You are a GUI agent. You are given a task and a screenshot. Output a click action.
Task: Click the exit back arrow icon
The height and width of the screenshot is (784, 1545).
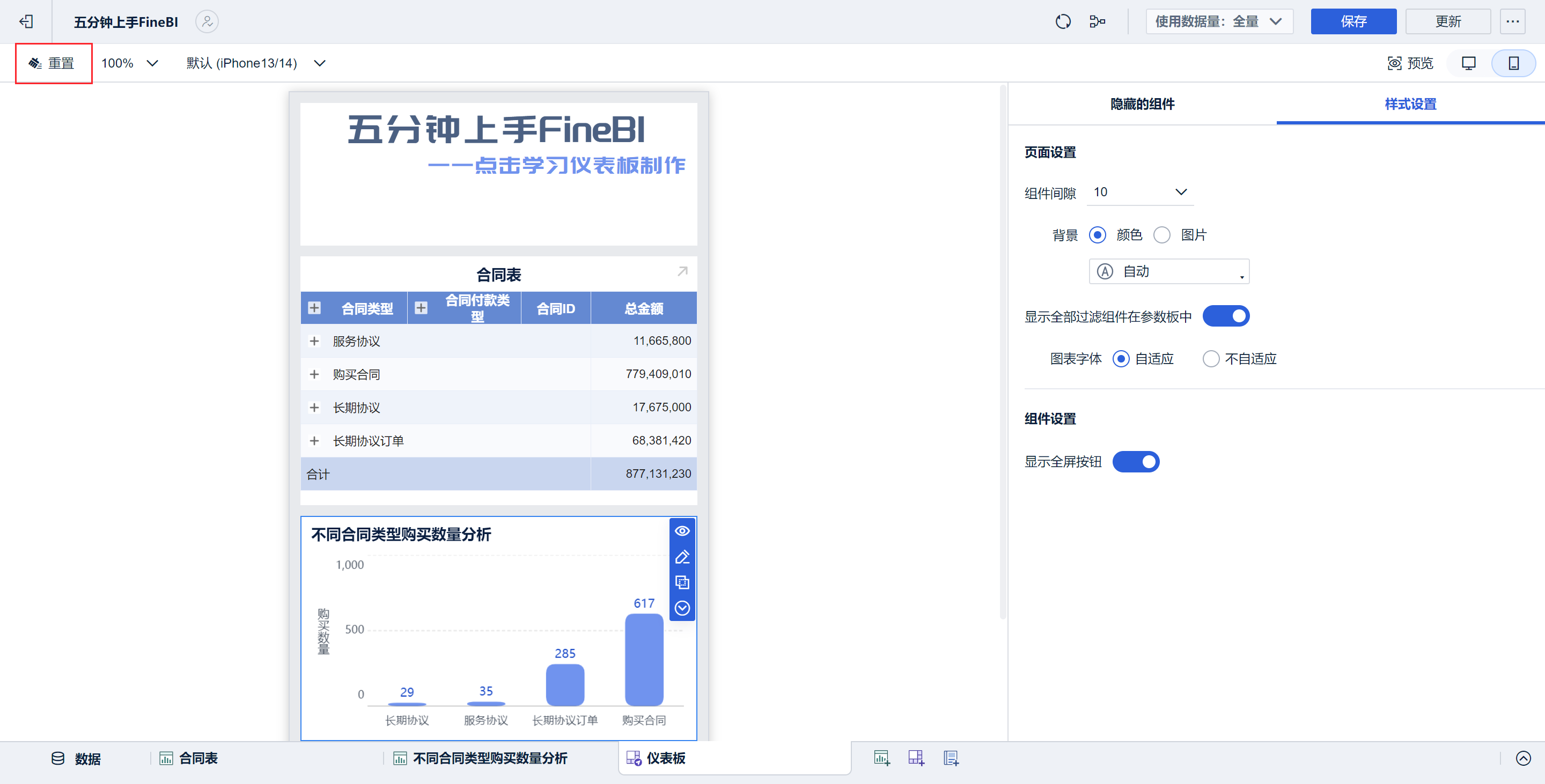(x=26, y=21)
